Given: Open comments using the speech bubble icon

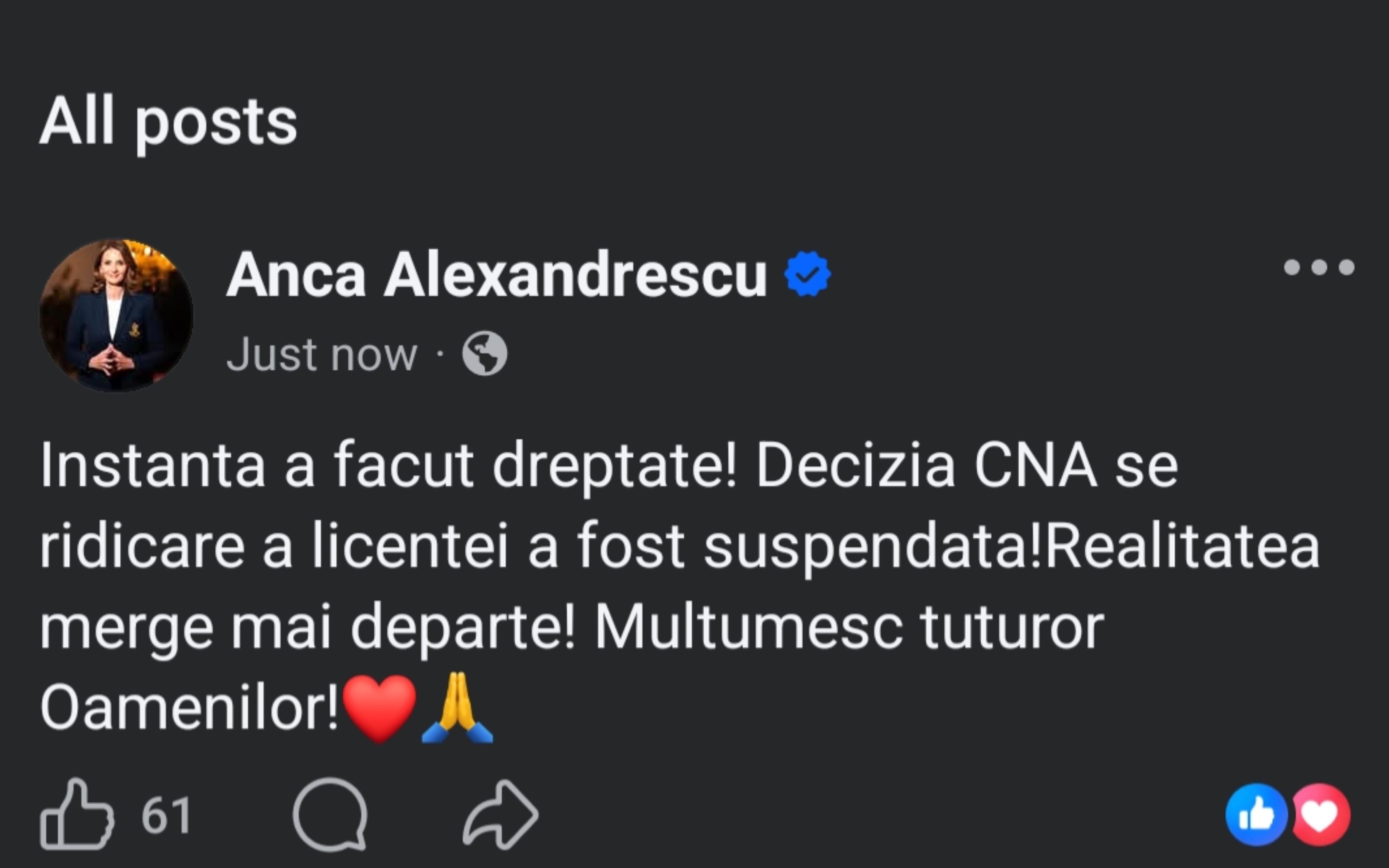Looking at the screenshot, I should 330,814.
